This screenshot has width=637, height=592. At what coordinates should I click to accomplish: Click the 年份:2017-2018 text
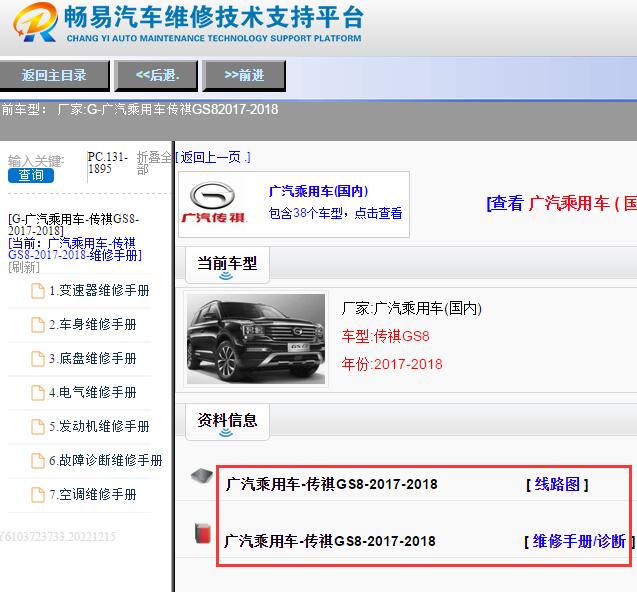pos(392,364)
